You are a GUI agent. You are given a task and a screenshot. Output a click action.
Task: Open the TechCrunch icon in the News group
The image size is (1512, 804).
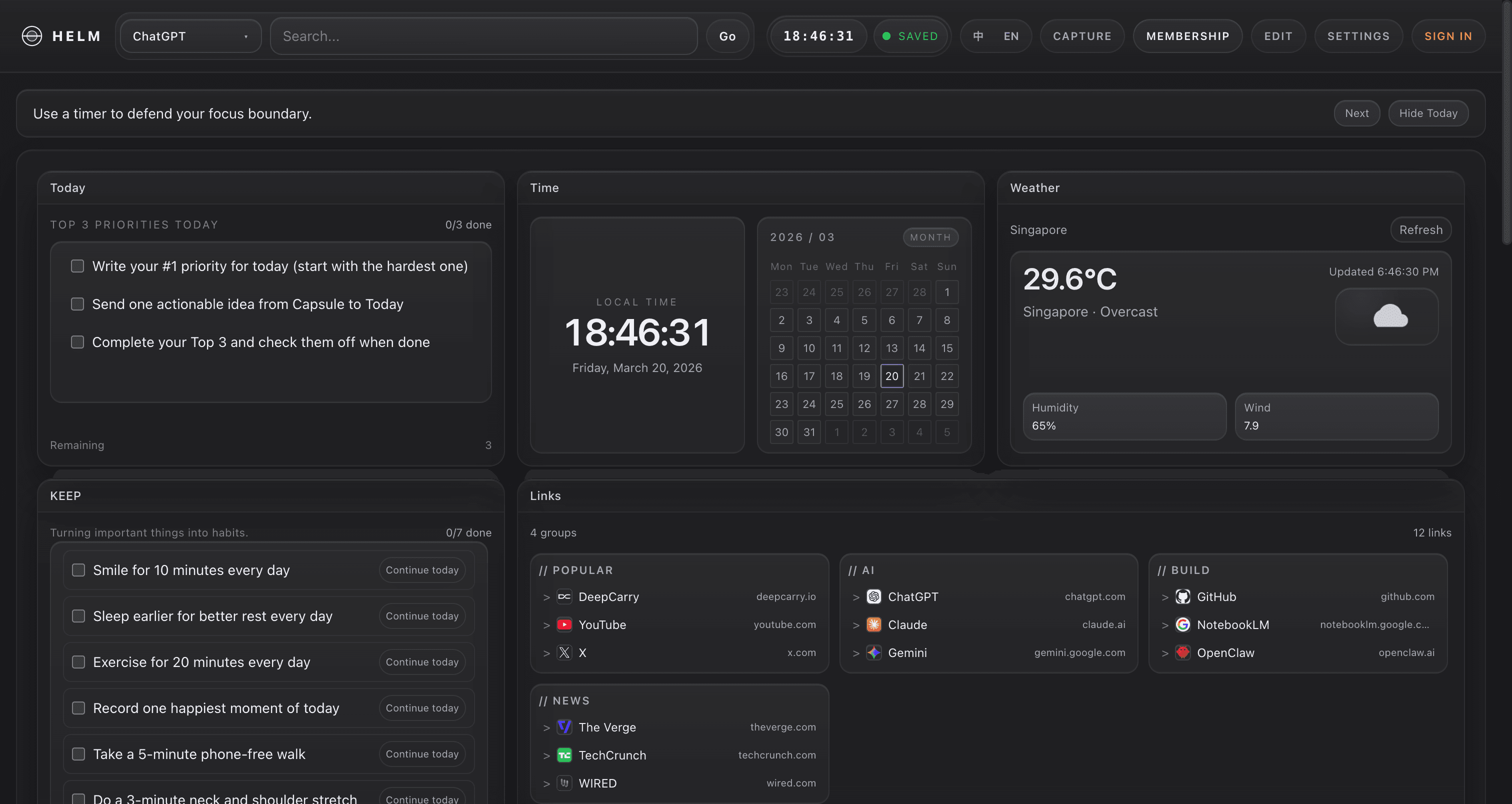point(564,755)
